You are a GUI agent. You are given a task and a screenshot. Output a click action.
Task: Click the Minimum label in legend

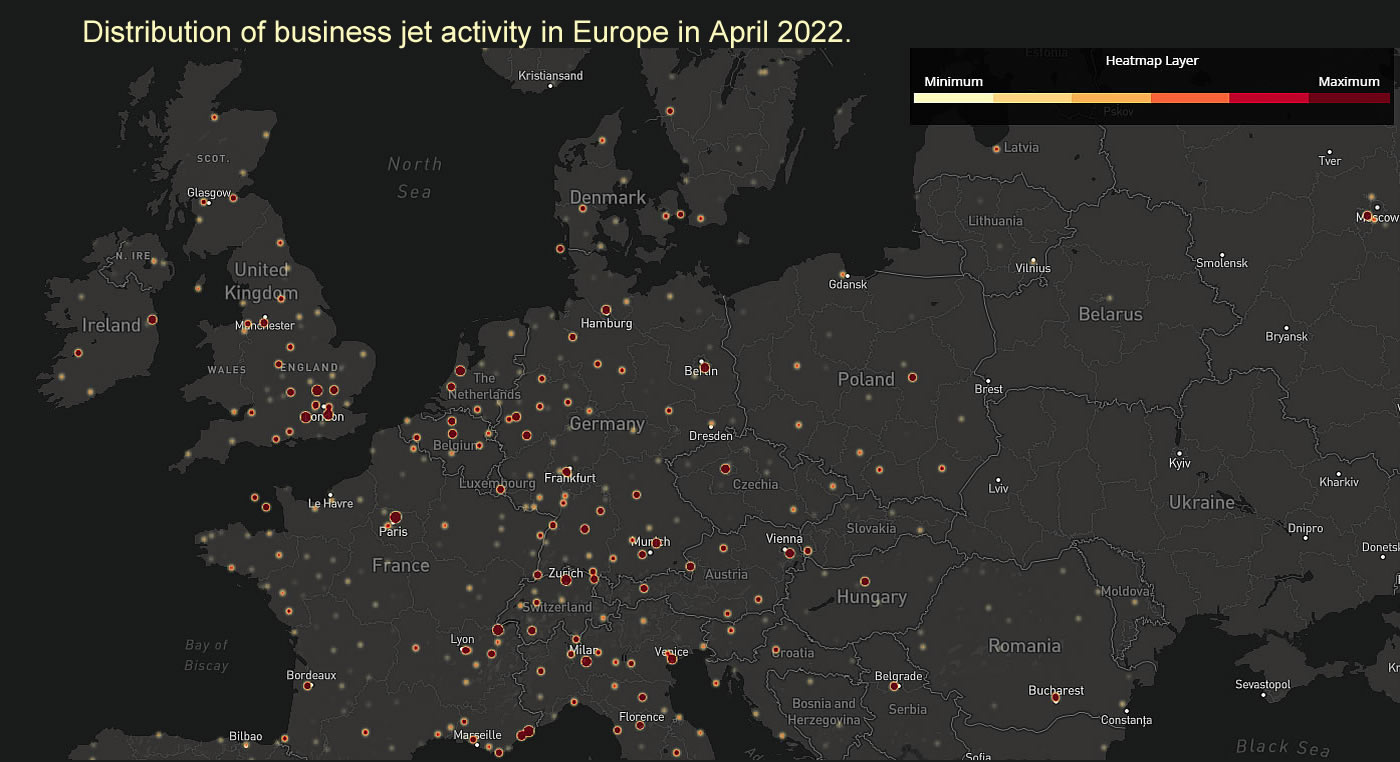(953, 82)
